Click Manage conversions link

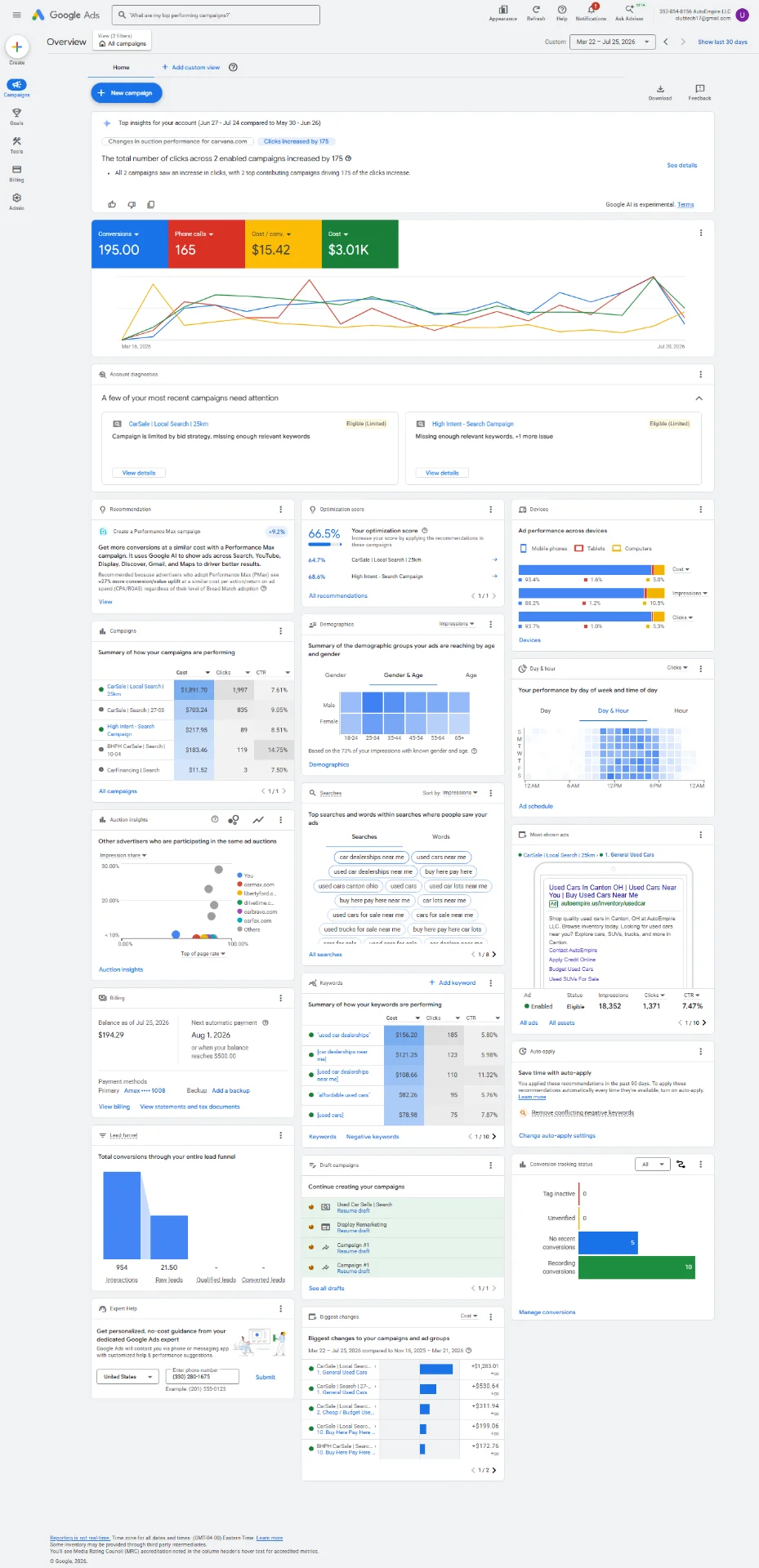point(547,1312)
